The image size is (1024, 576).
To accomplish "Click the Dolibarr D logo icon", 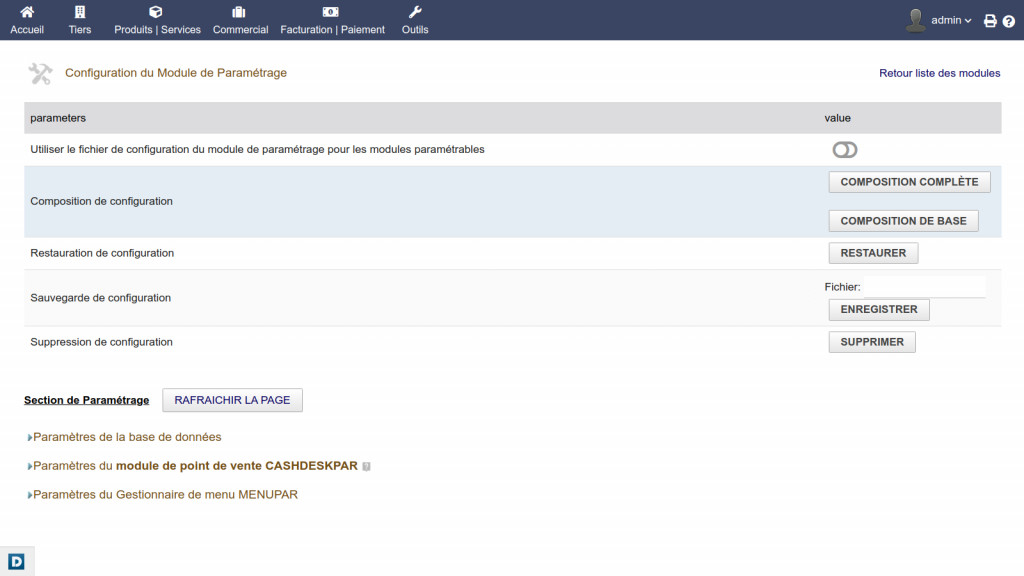I will pos(16,561).
